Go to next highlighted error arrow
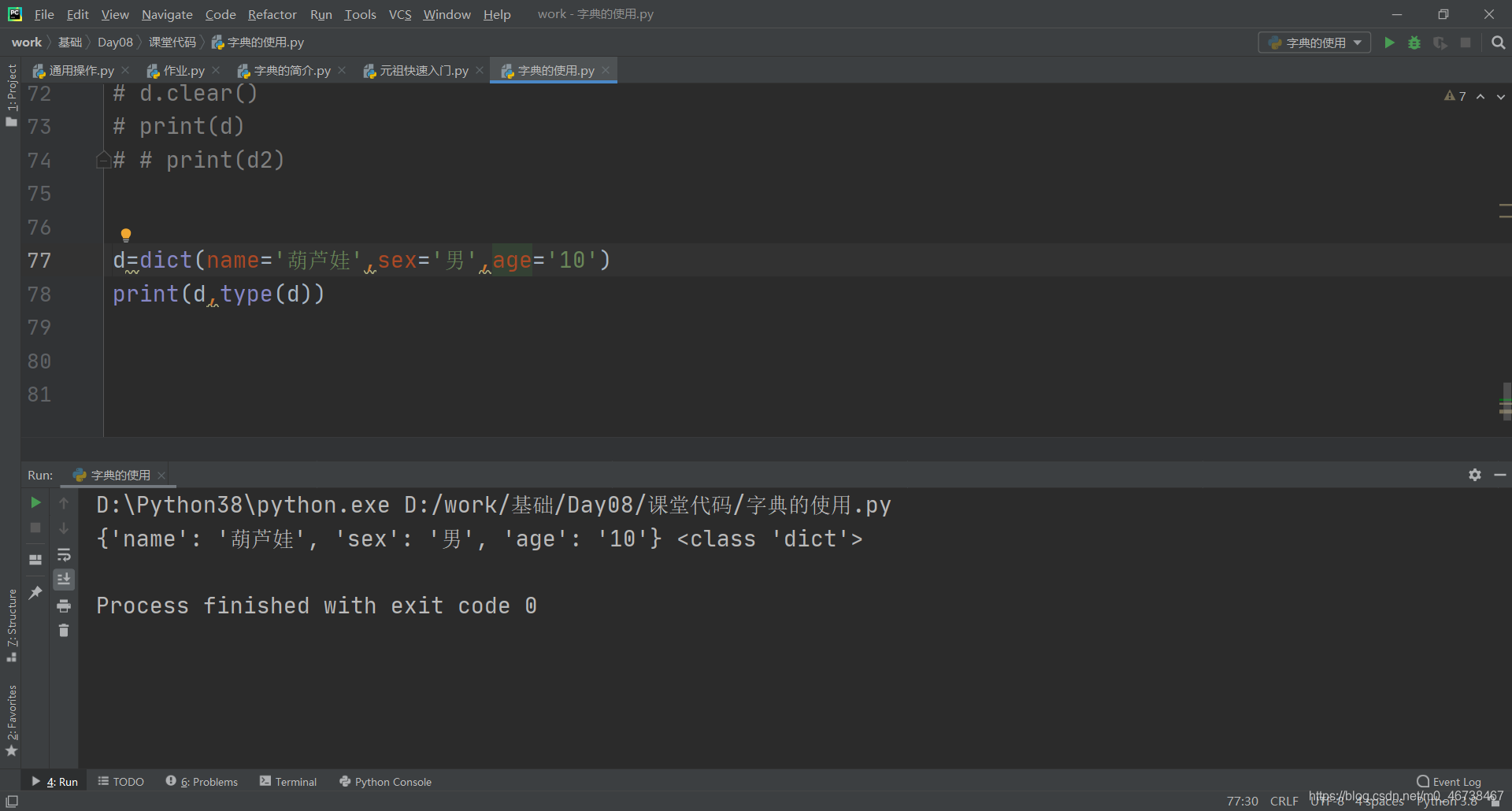The height and width of the screenshot is (811, 1512). pos(1501,96)
